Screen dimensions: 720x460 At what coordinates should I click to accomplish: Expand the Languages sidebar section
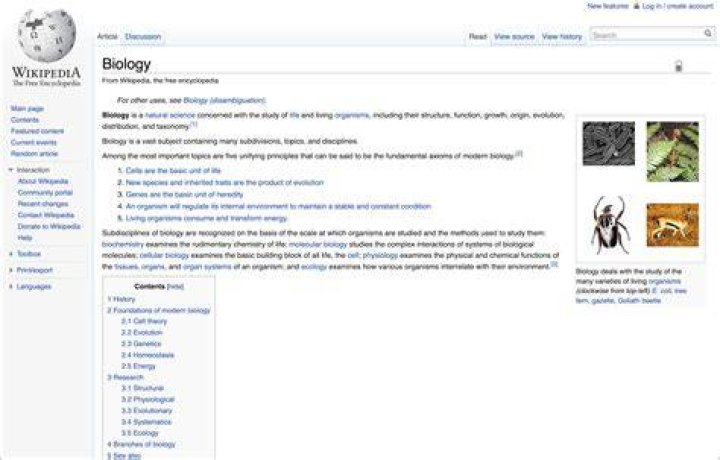(10, 286)
